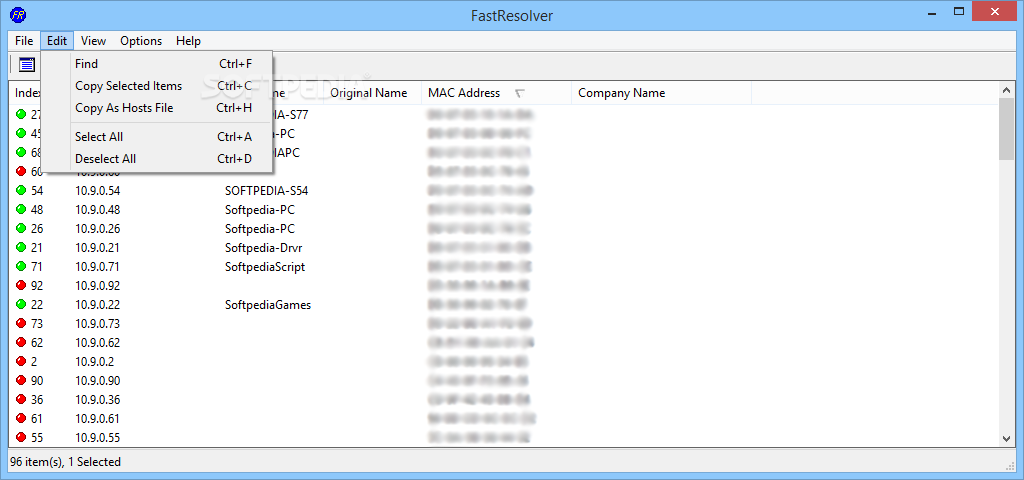This screenshot has height=480, width=1024.
Task: Open the File menu
Action: click(x=24, y=40)
